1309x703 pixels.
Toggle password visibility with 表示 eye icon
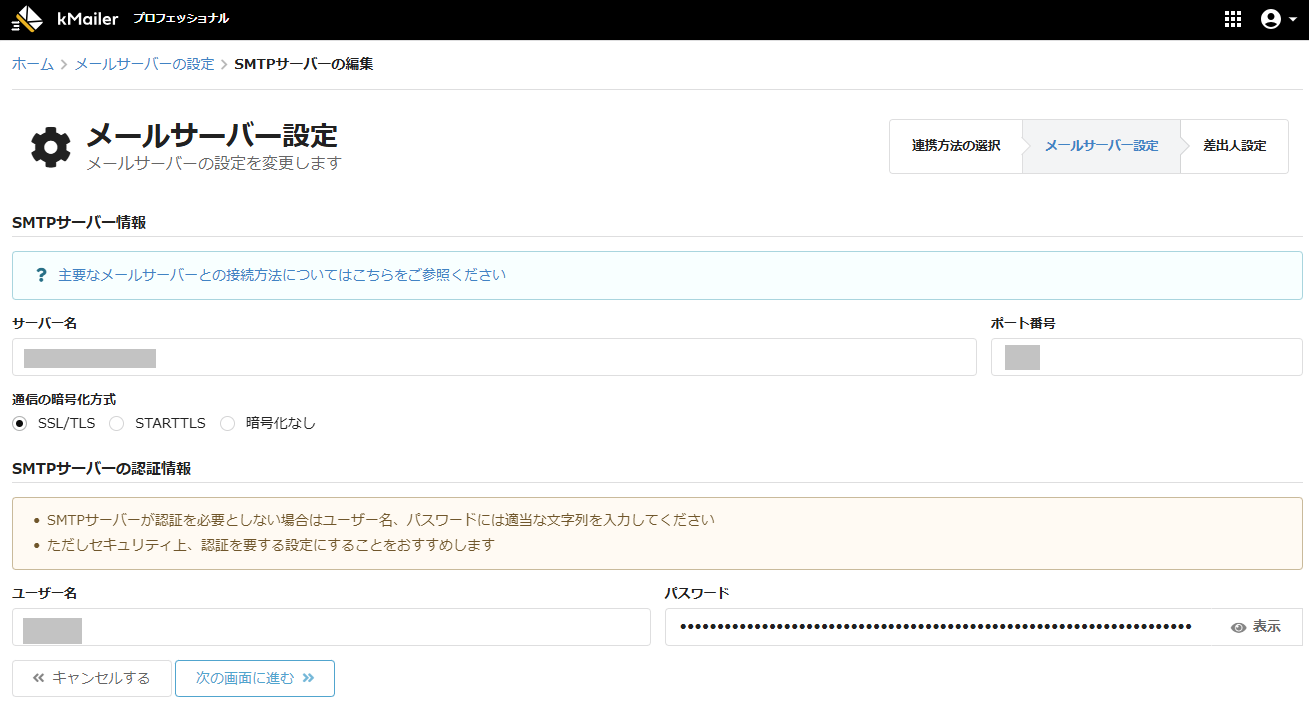tap(1256, 627)
